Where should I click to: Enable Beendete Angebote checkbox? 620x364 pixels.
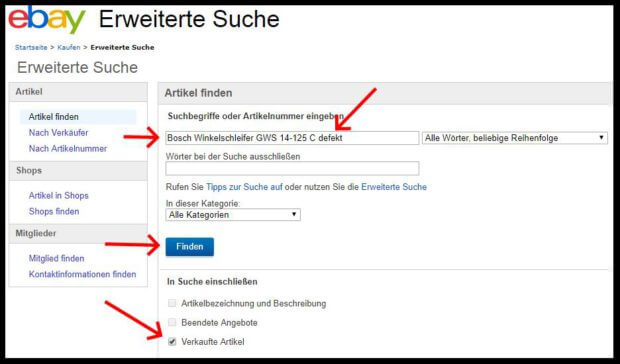(172, 323)
